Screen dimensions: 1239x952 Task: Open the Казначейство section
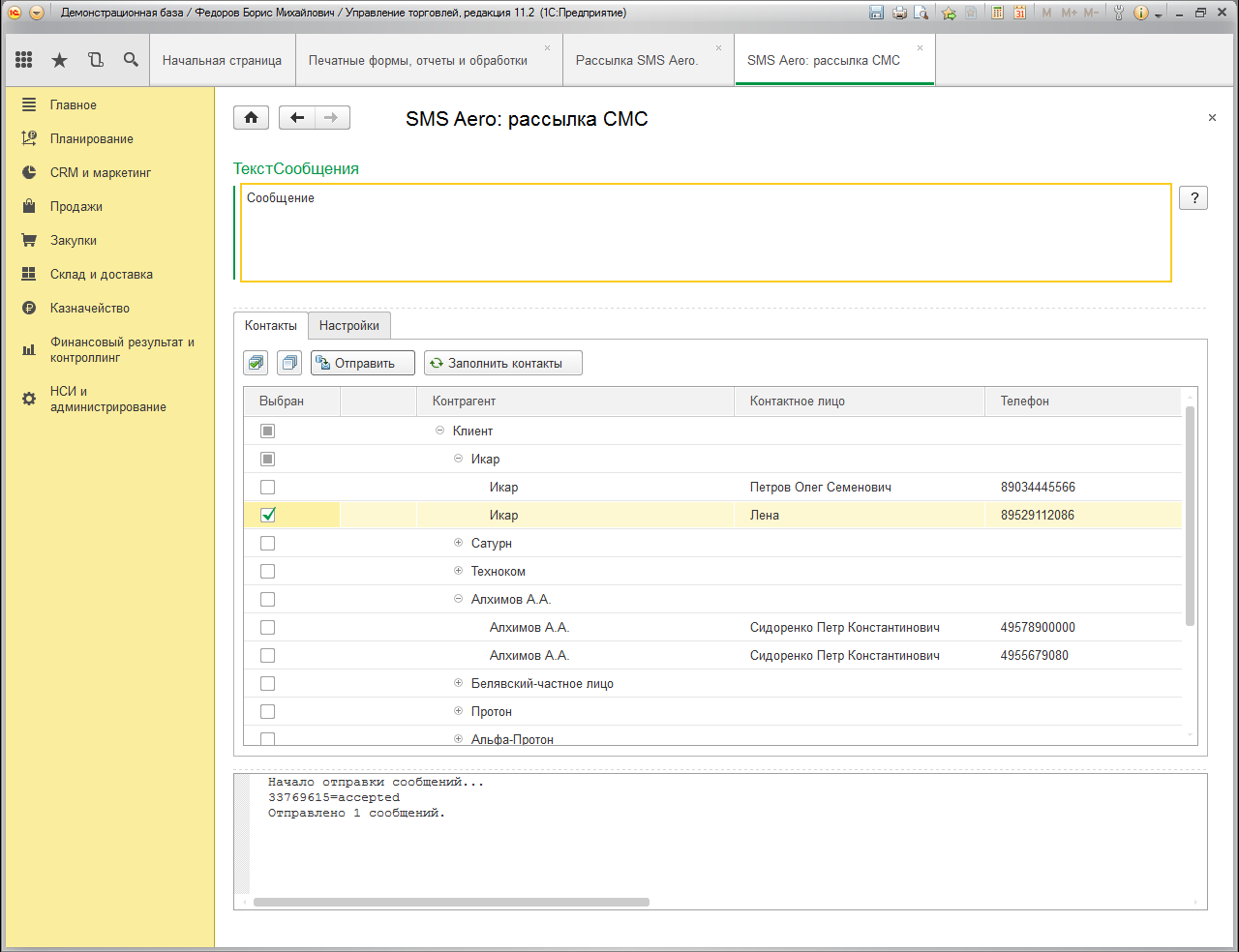point(90,308)
